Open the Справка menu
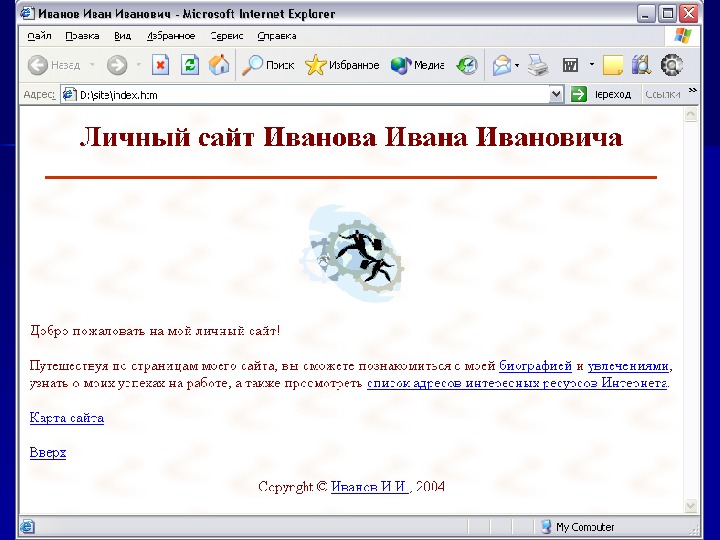 click(277, 36)
